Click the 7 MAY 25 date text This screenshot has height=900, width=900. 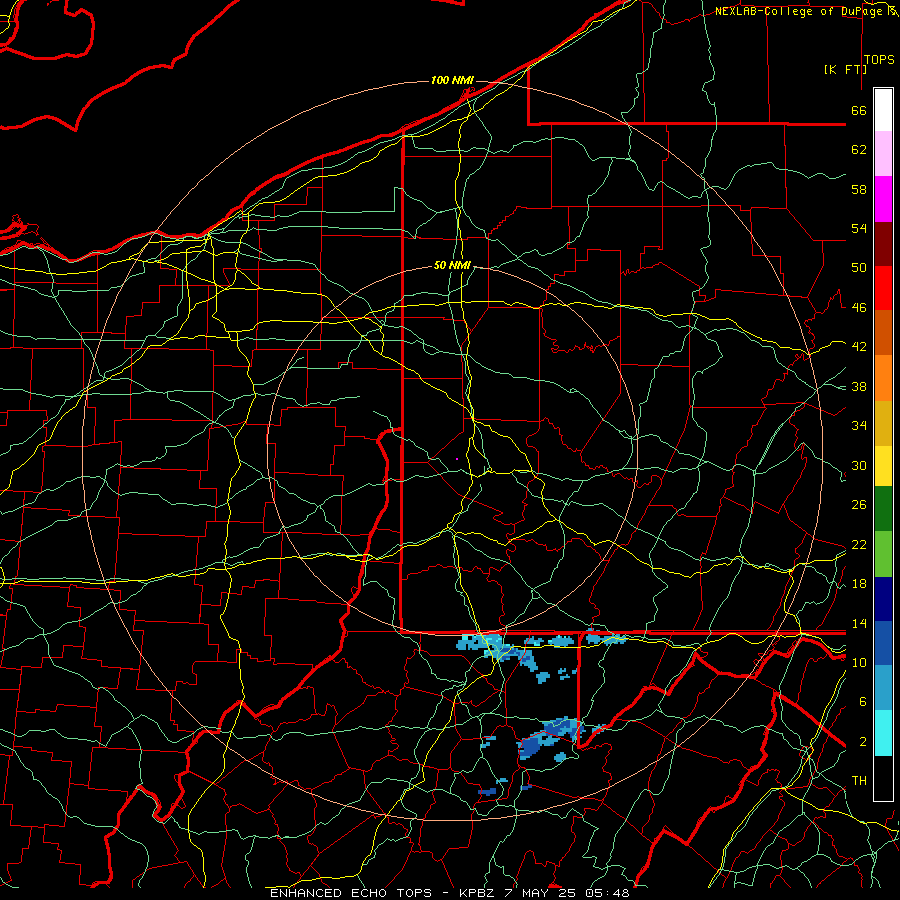tap(541, 893)
